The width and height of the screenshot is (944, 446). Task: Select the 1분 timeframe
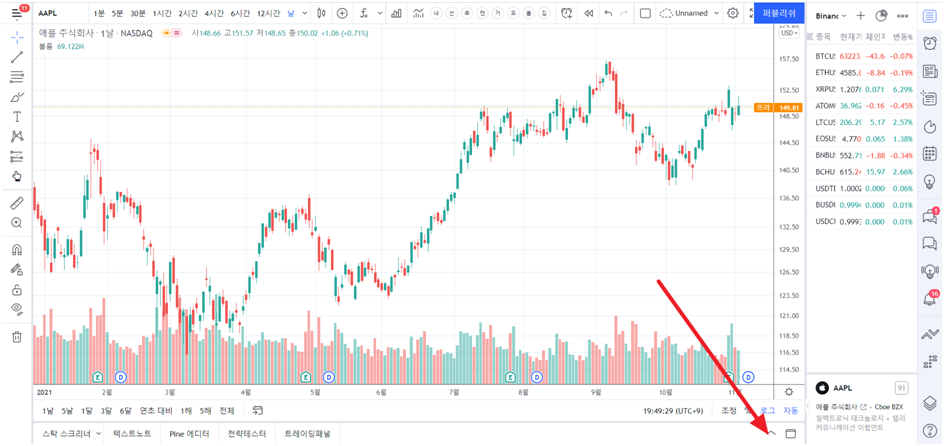tap(99, 13)
